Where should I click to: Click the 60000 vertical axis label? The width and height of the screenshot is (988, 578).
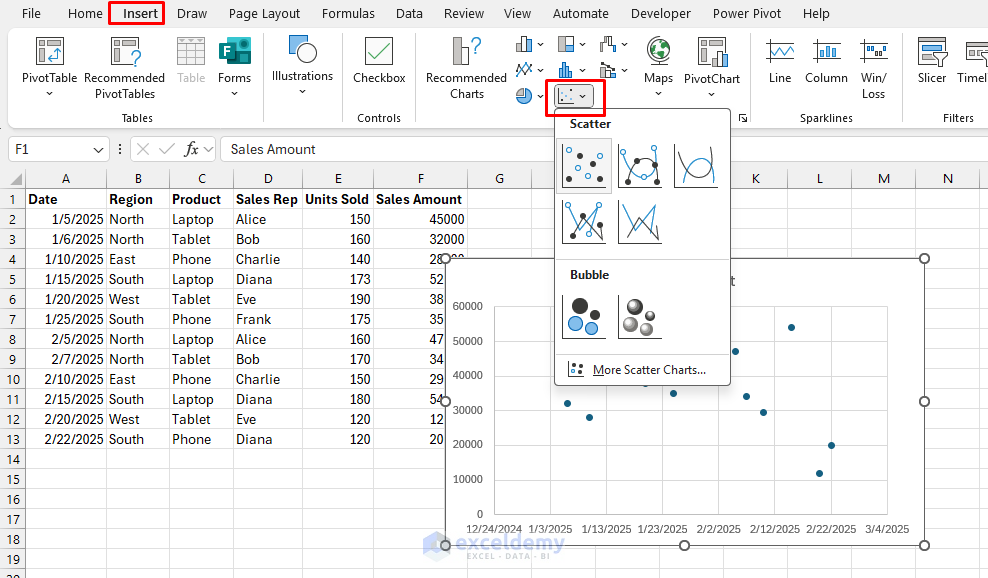click(x=468, y=306)
